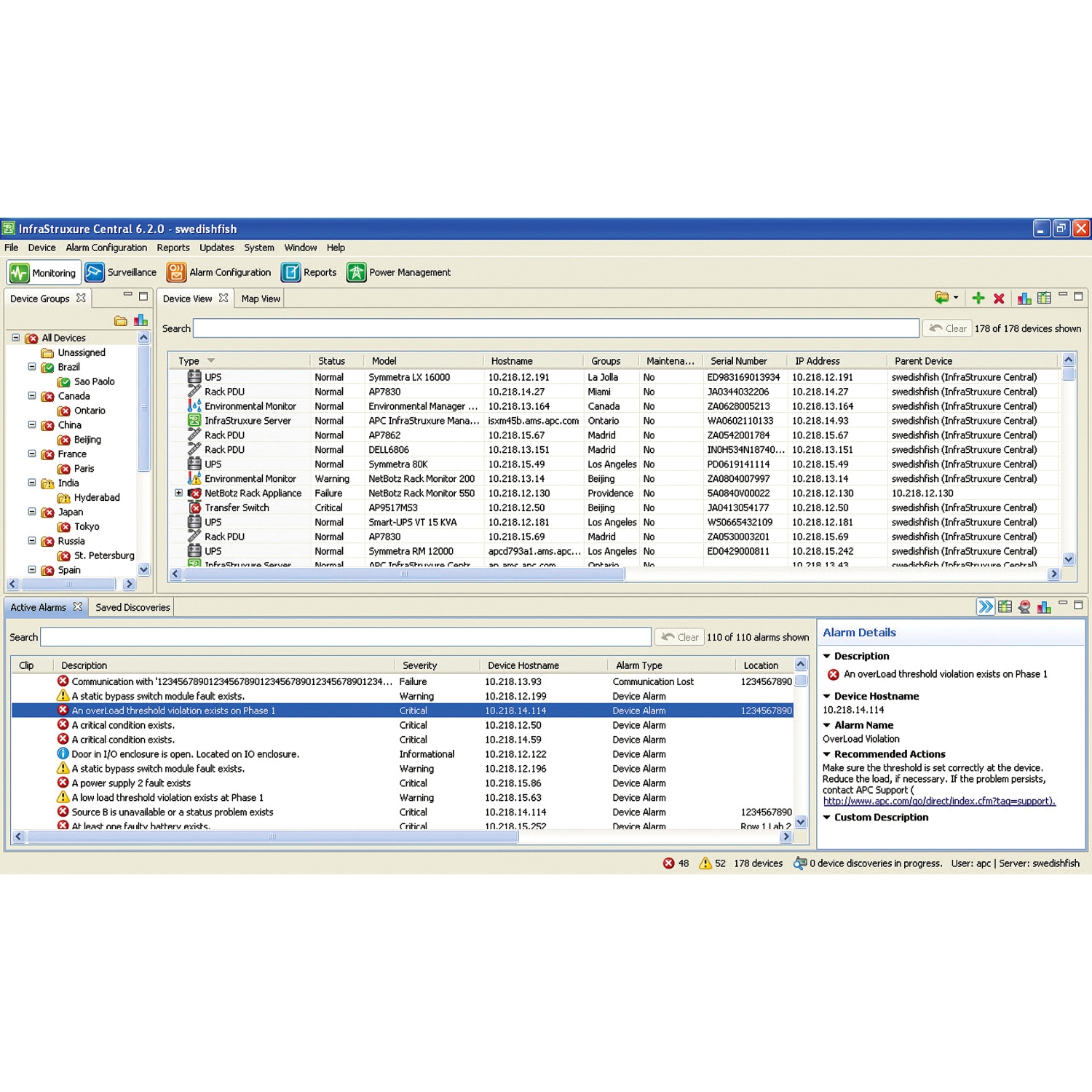Click the red X delete device icon
The width and height of the screenshot is (1092, 1092).
coord(999,298)
